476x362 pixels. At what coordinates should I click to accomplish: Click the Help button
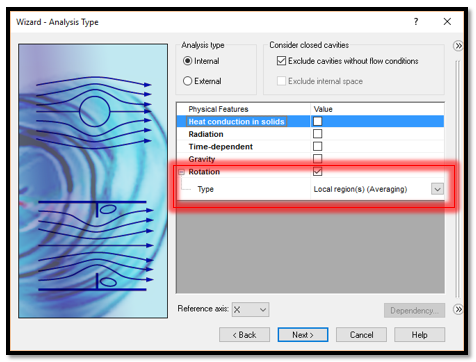pos(419,335)
